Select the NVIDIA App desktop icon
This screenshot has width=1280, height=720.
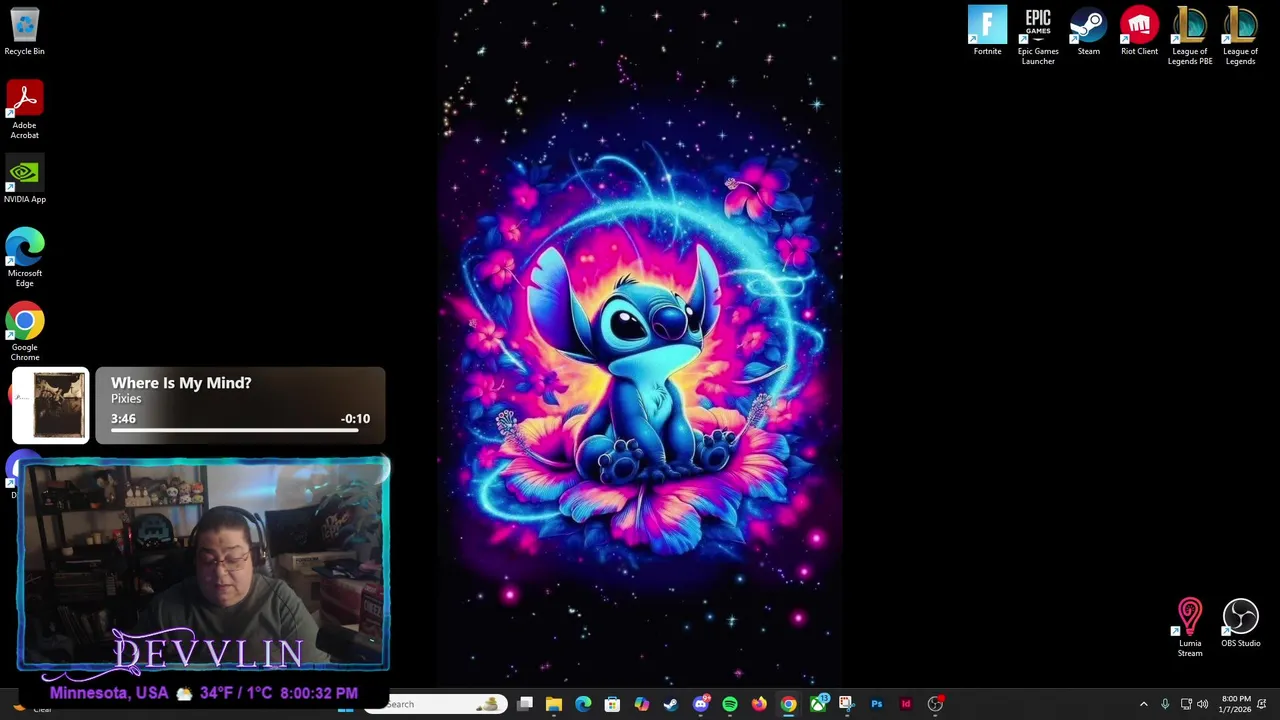pyautogui.click(x=24, y=180)
